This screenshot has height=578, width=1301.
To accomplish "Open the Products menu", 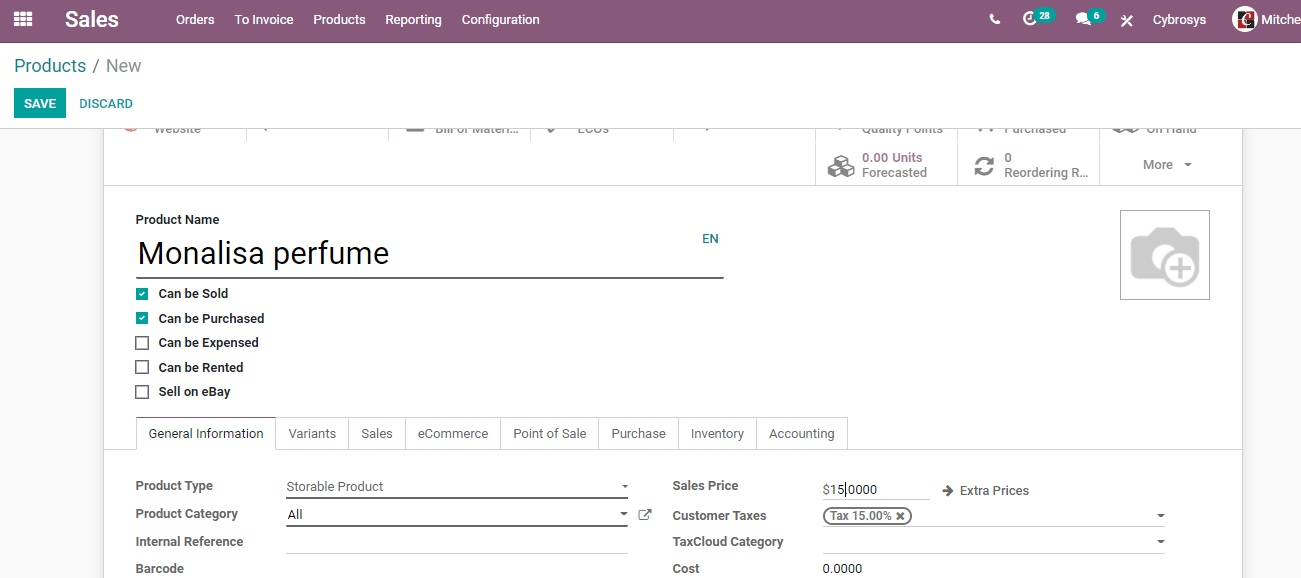I will pos(339,20).
